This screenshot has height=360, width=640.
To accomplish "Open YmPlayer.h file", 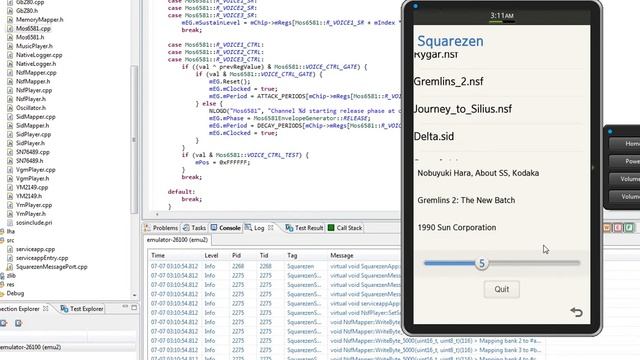I will (31, 214).
